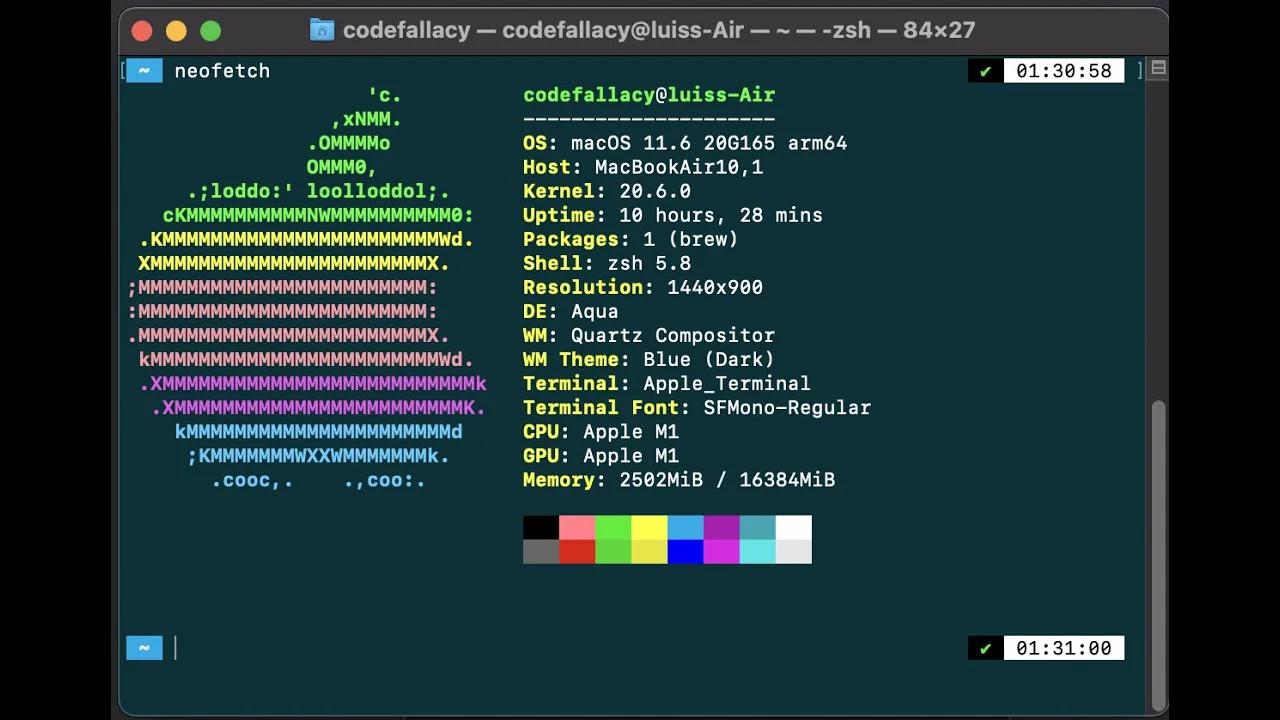Click the 01:30:58 timestamp badge

(x=1064, y=70)
